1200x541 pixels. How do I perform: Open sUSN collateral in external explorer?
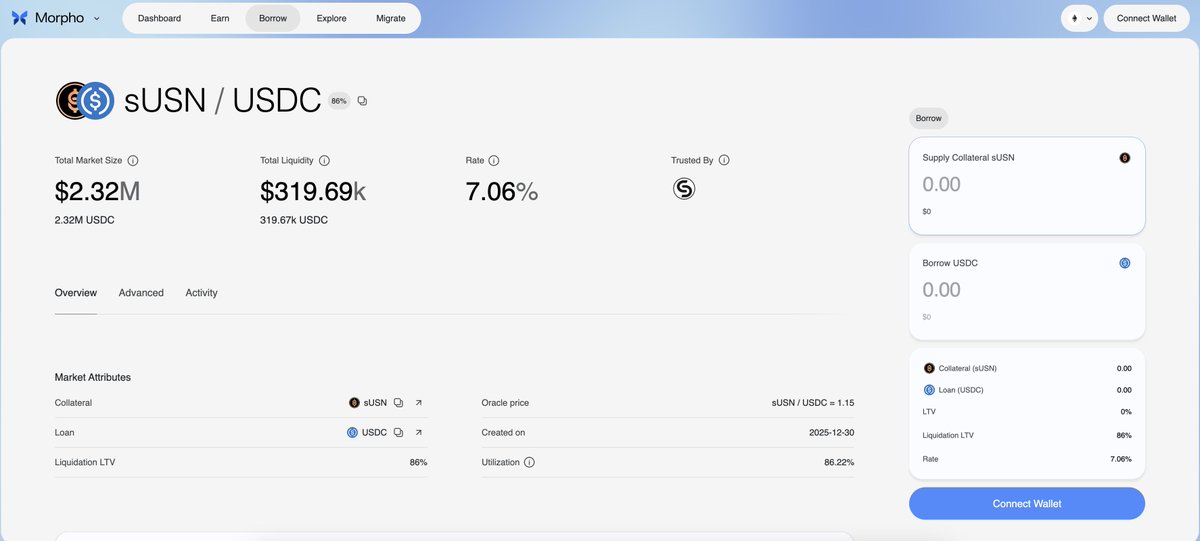418,403
